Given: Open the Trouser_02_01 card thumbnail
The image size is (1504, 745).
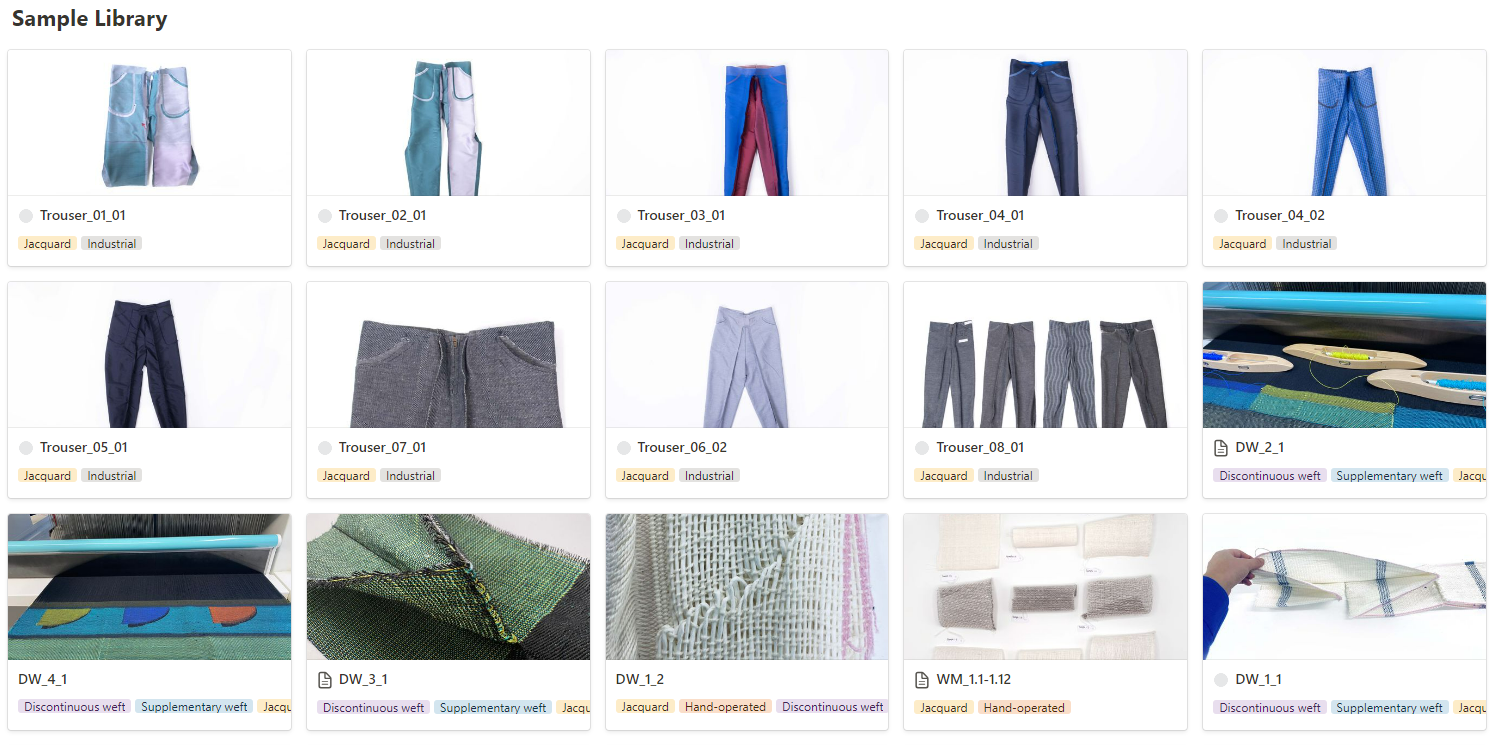Looking at the screenshot, I should pos(448,123).
